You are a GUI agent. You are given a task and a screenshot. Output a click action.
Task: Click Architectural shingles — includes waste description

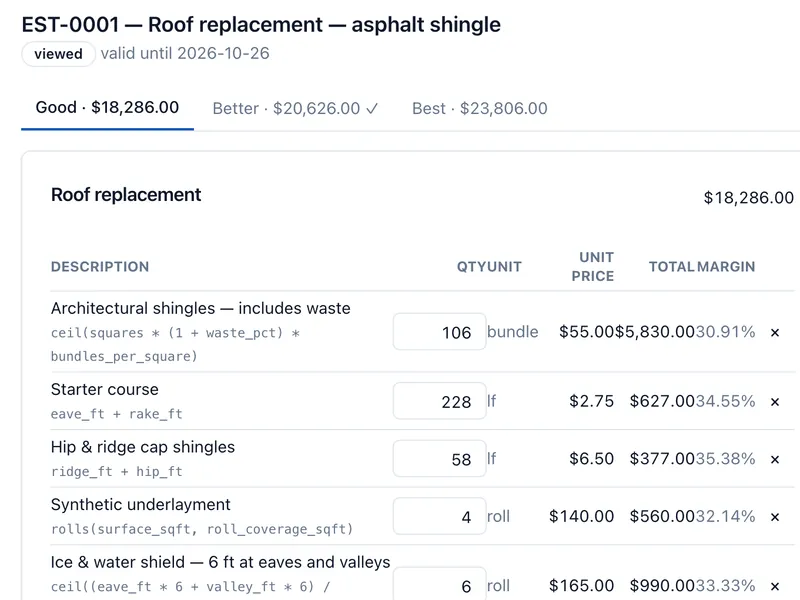click(x=201, y=309)
